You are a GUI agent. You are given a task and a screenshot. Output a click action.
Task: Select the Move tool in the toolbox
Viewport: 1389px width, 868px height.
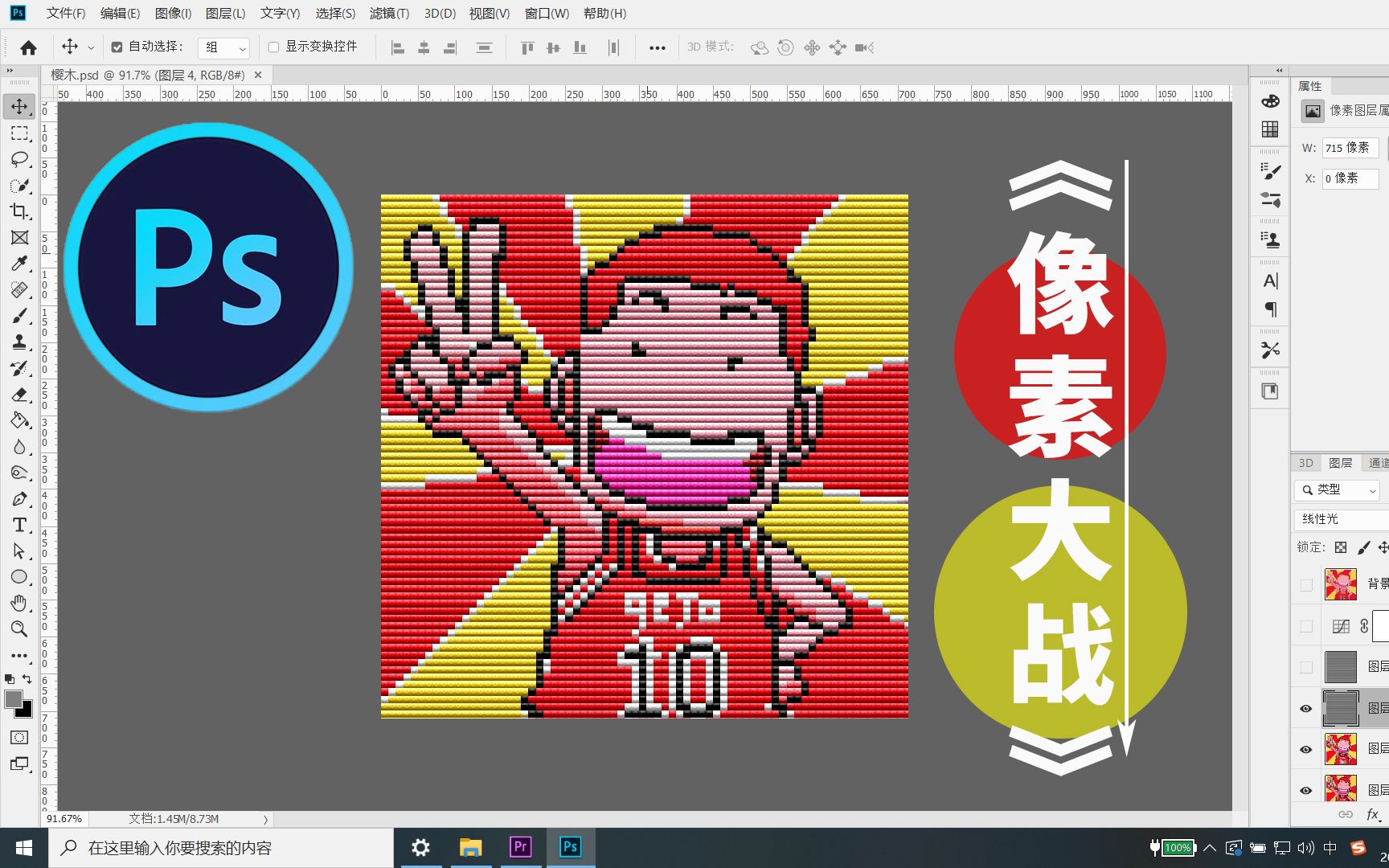19,106
